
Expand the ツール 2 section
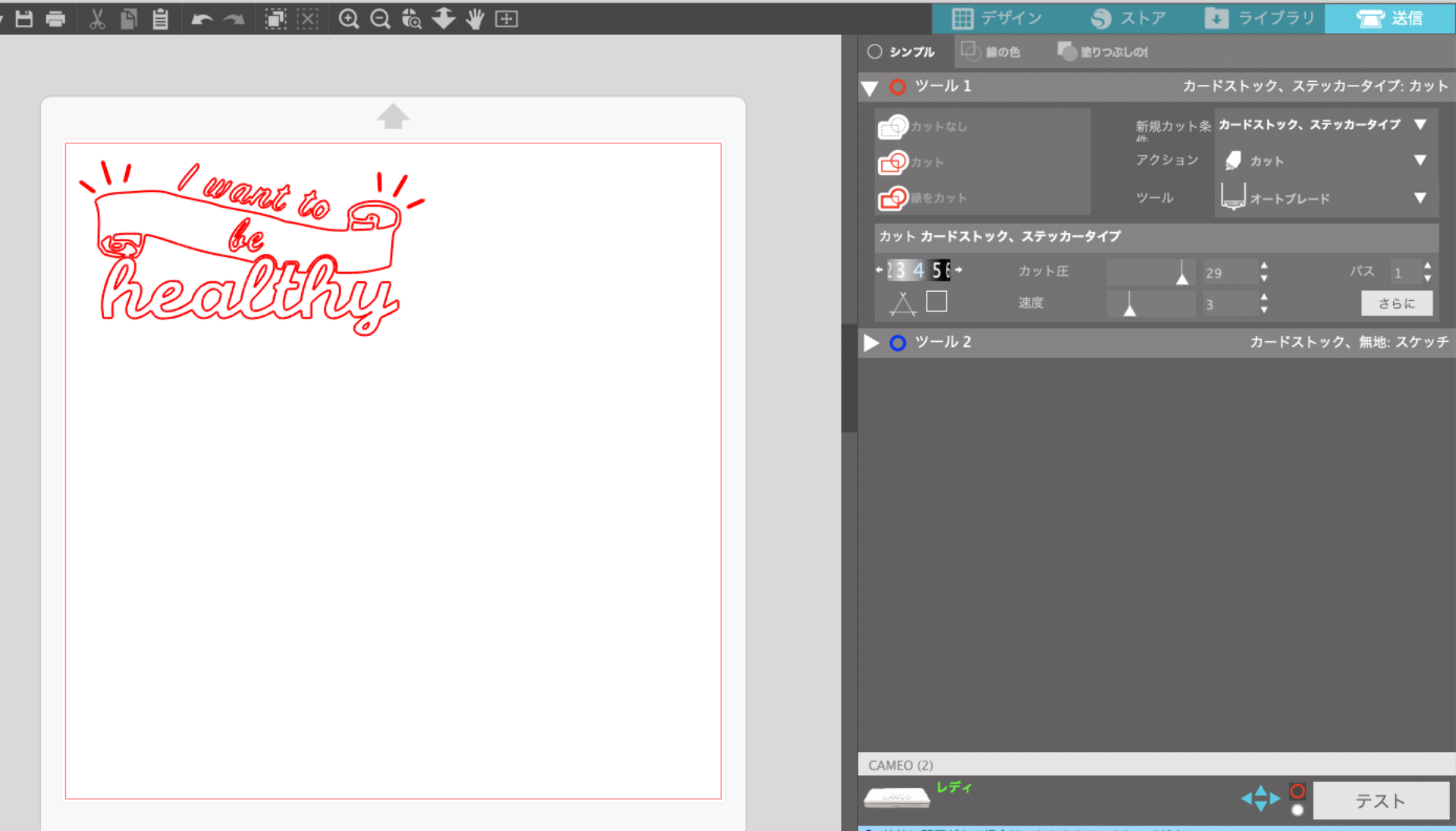[871, 343]
